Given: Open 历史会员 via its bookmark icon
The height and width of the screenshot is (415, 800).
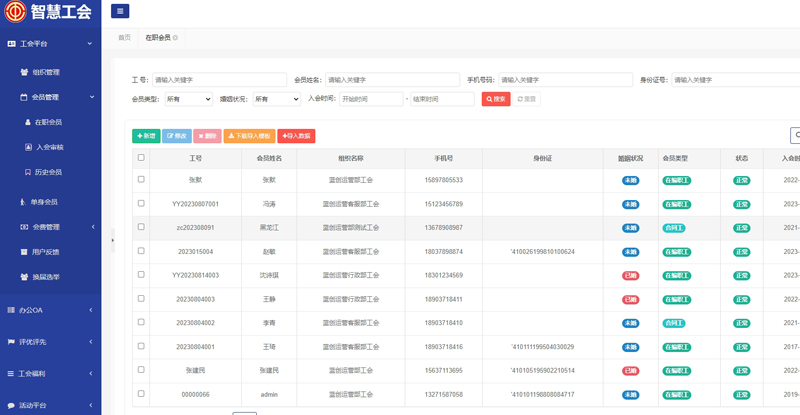Looking at the screenshot, I should (x=28, y=172).
